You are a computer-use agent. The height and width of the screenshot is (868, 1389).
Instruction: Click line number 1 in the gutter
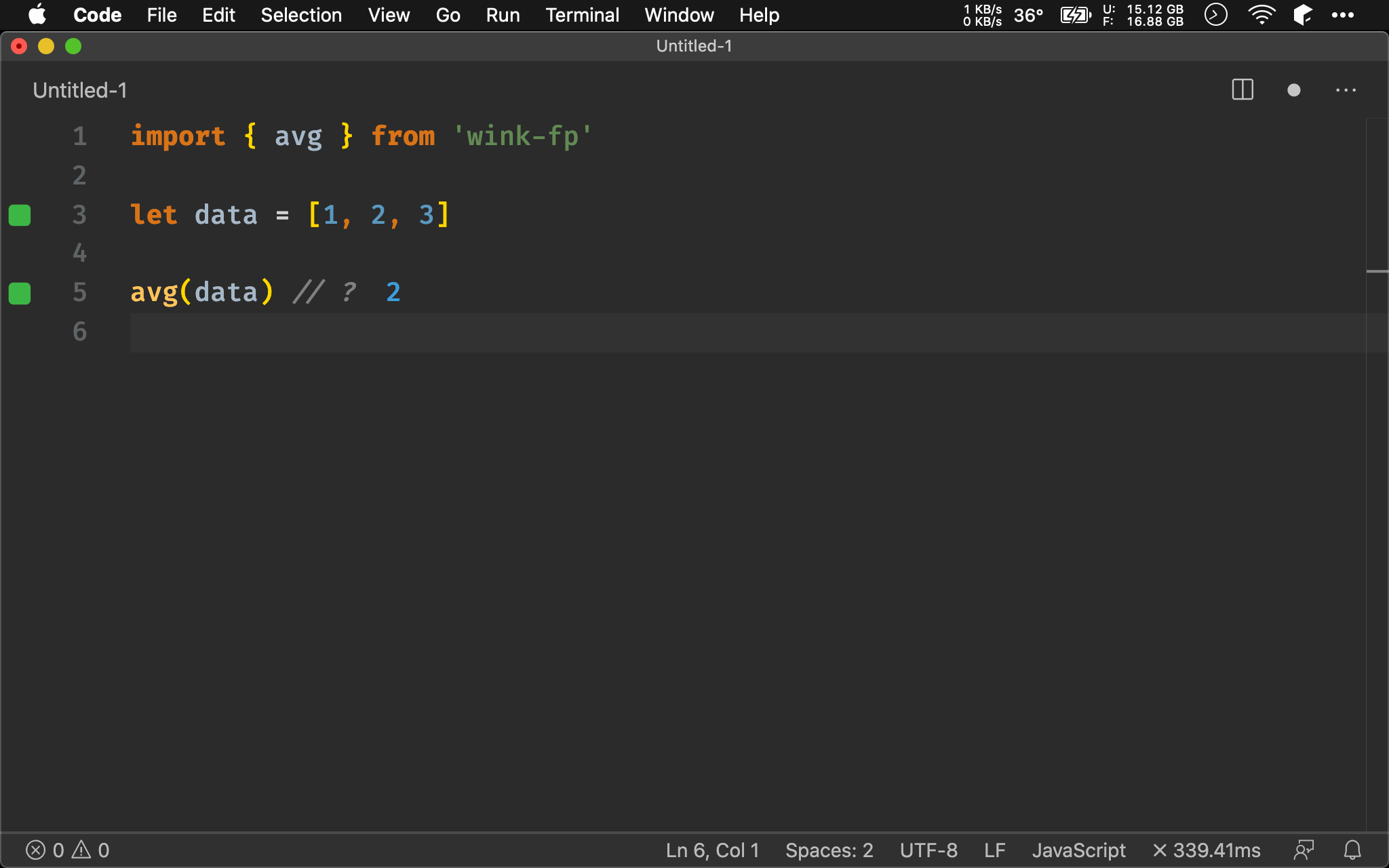[x=79, y=136]
